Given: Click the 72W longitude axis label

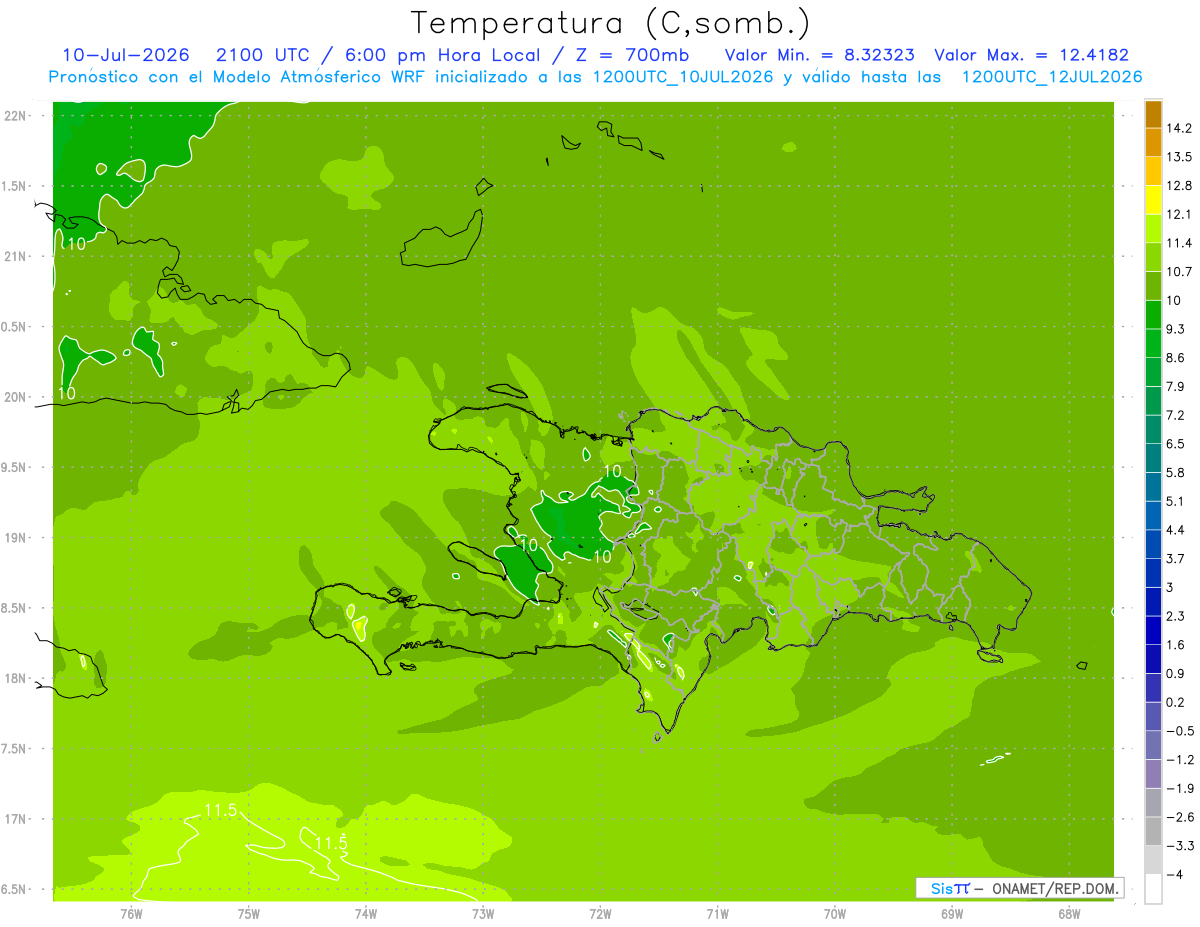Looking at the screenshot, I should point(599,913).
